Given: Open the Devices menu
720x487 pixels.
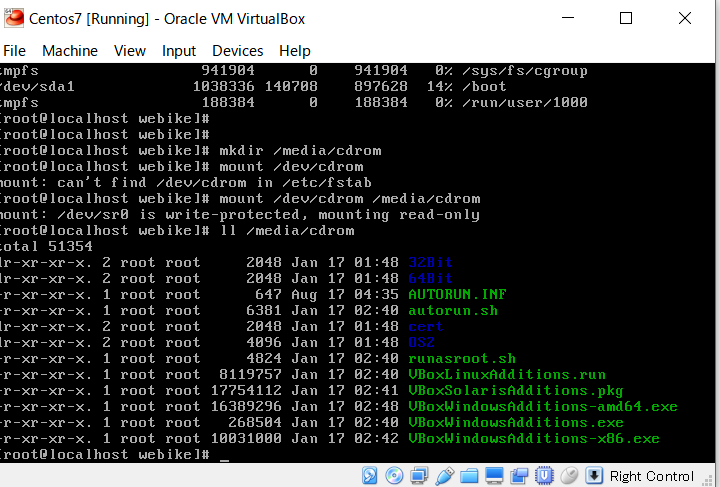Looking at the screenshot, I should pyautogui.click(x=237, y=50).
